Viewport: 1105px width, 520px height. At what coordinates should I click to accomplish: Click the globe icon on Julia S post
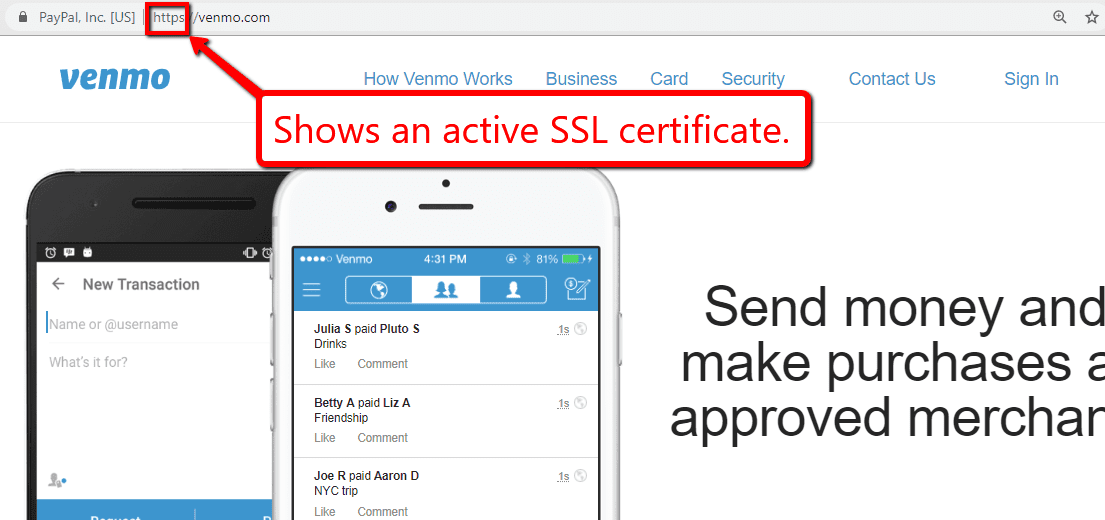pos(581,329)
